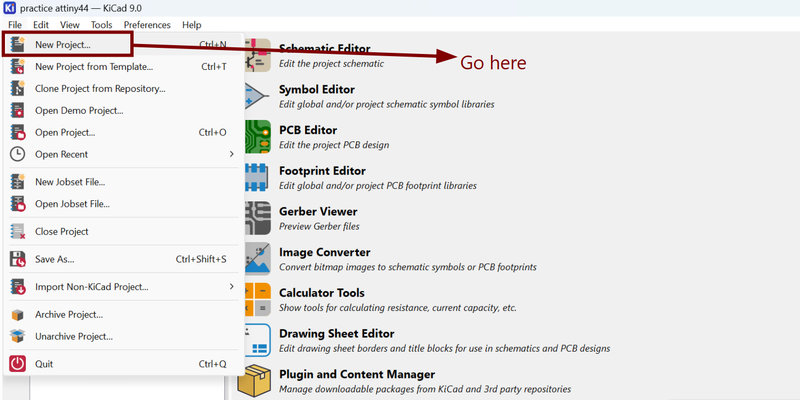Viewport: 800px width, 400px height.
Task: Expand the Open Recent submenu arrow
Action: 231,154
